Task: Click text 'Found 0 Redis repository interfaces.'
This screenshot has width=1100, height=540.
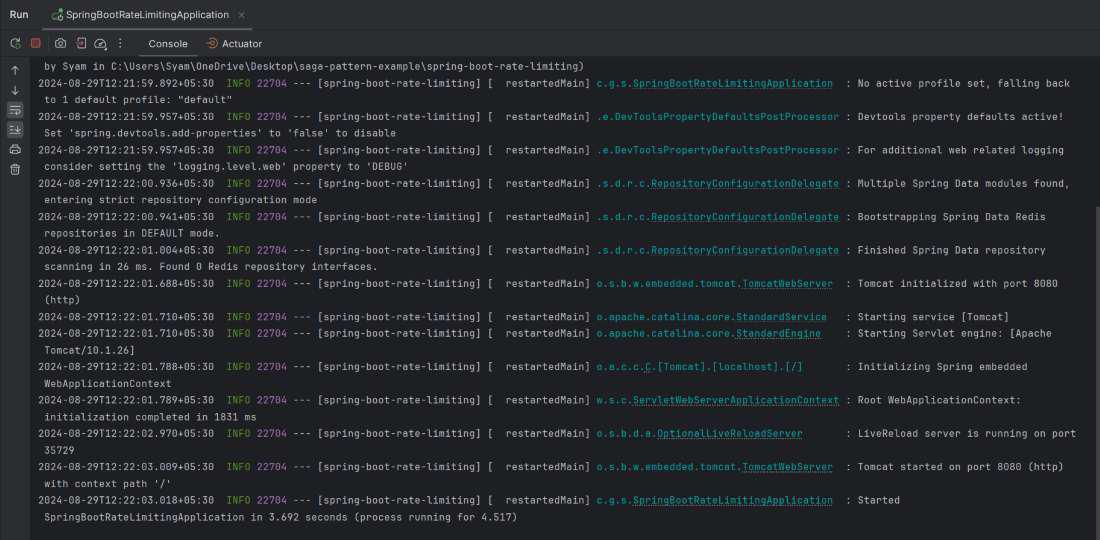Action: click(270, 267)
